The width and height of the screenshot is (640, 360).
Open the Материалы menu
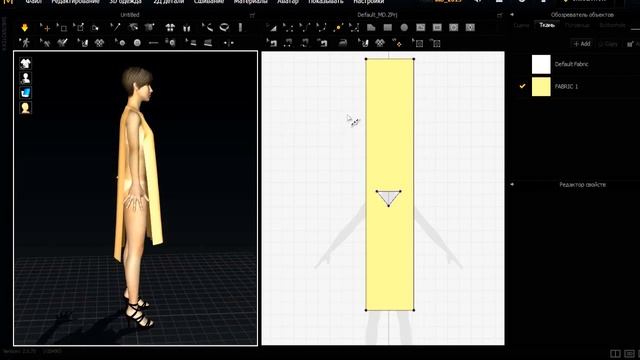(251, 2)
